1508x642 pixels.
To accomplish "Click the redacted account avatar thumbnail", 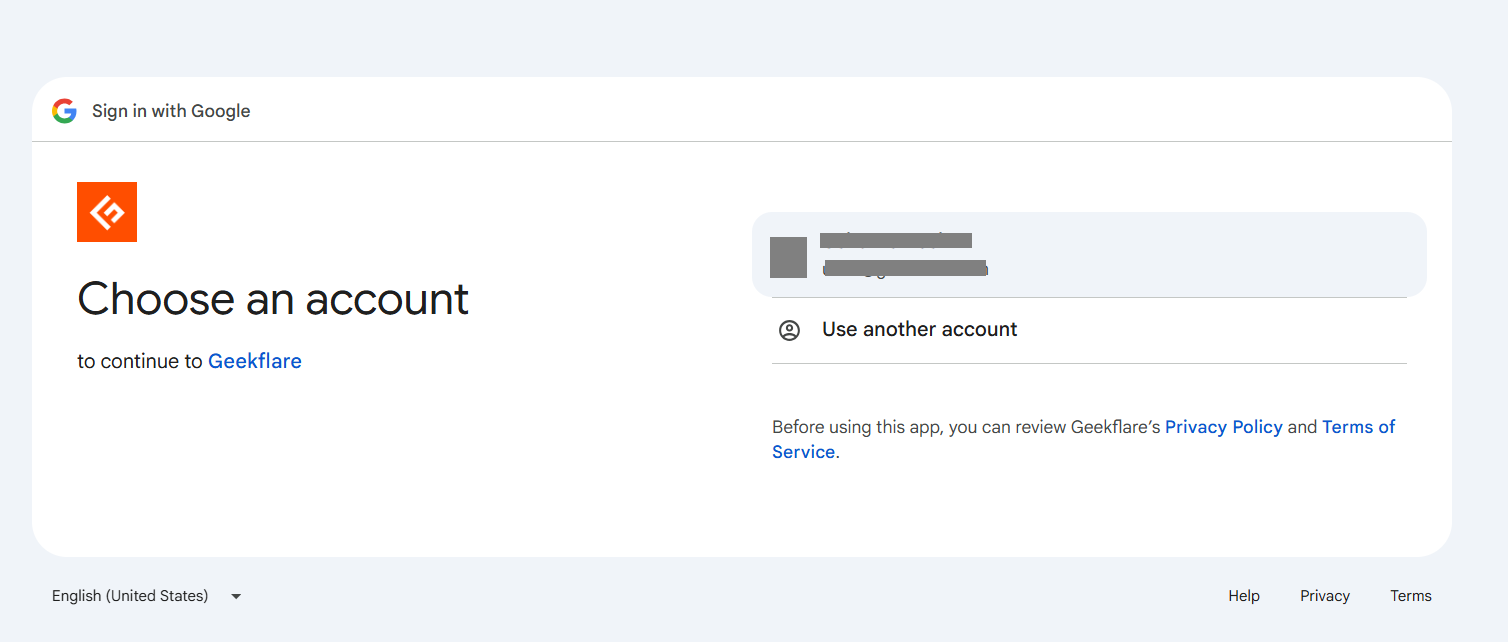I will coord(788,257).
